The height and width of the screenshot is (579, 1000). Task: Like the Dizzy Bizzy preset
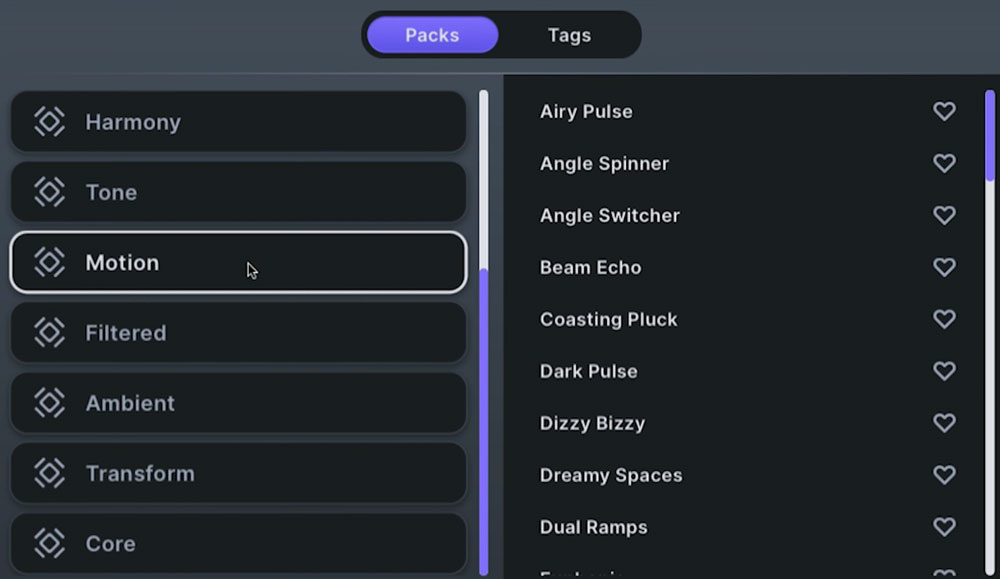coord(944,423)
